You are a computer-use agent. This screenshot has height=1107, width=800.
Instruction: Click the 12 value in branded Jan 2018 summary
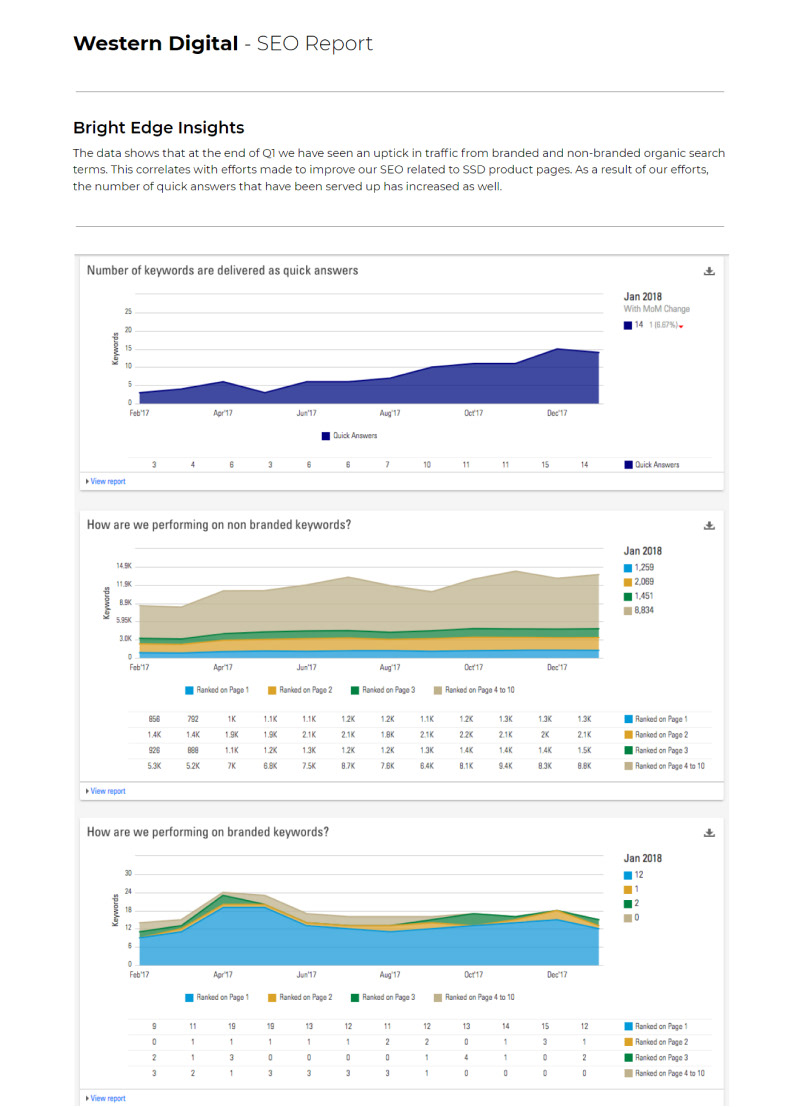pyautogui.click(x=639, y=875)
